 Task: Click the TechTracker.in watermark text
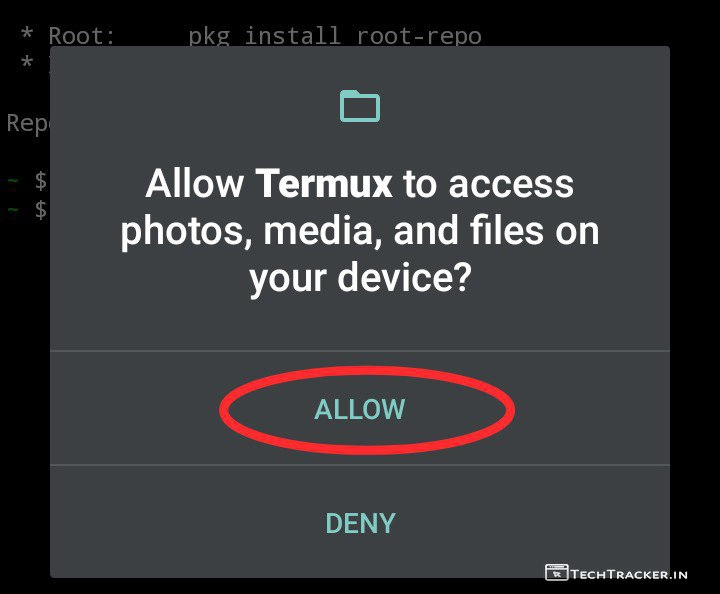coord(629,574)
